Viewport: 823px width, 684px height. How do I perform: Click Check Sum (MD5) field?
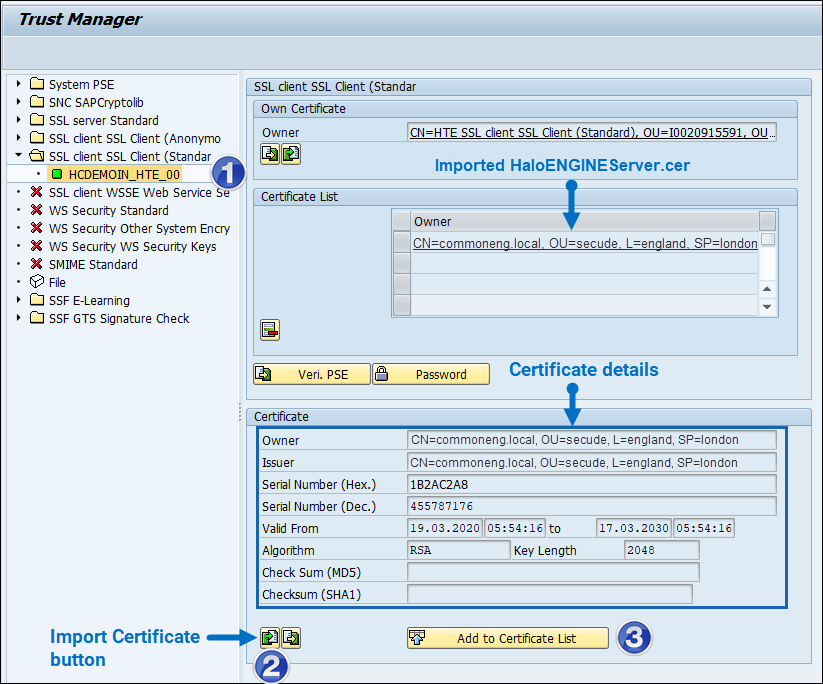[553, 572]
